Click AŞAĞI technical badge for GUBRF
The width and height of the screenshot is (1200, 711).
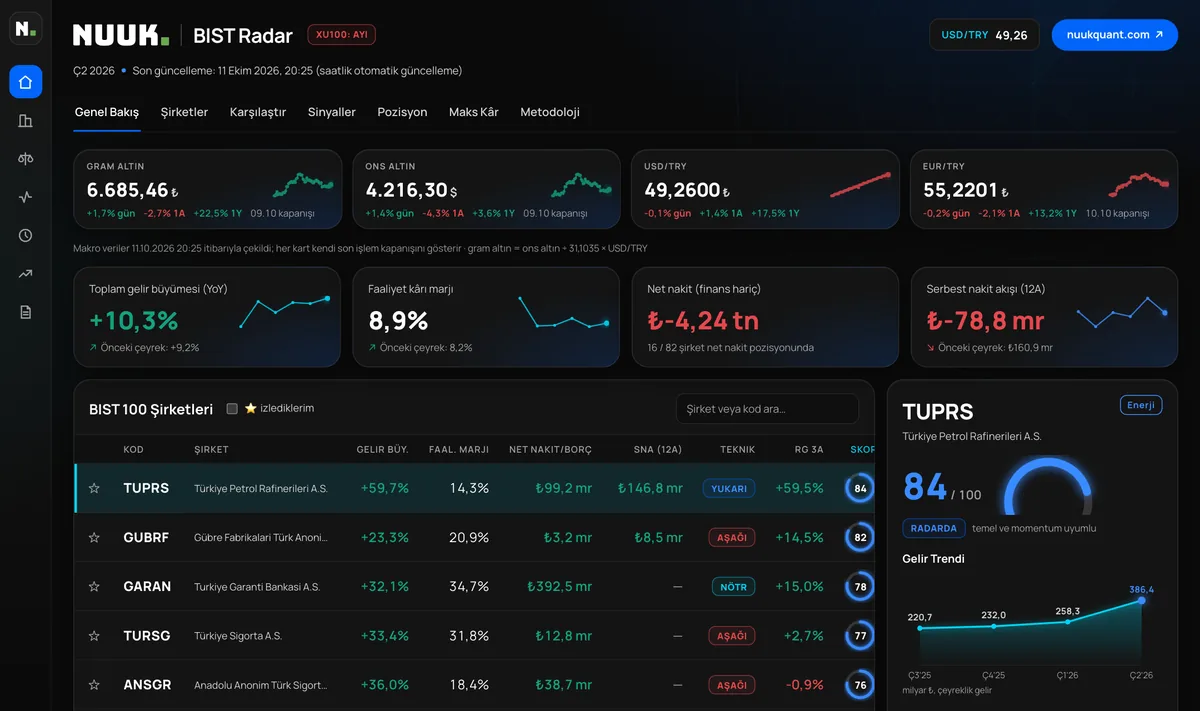pyautogui.click(x=733, y=537)
